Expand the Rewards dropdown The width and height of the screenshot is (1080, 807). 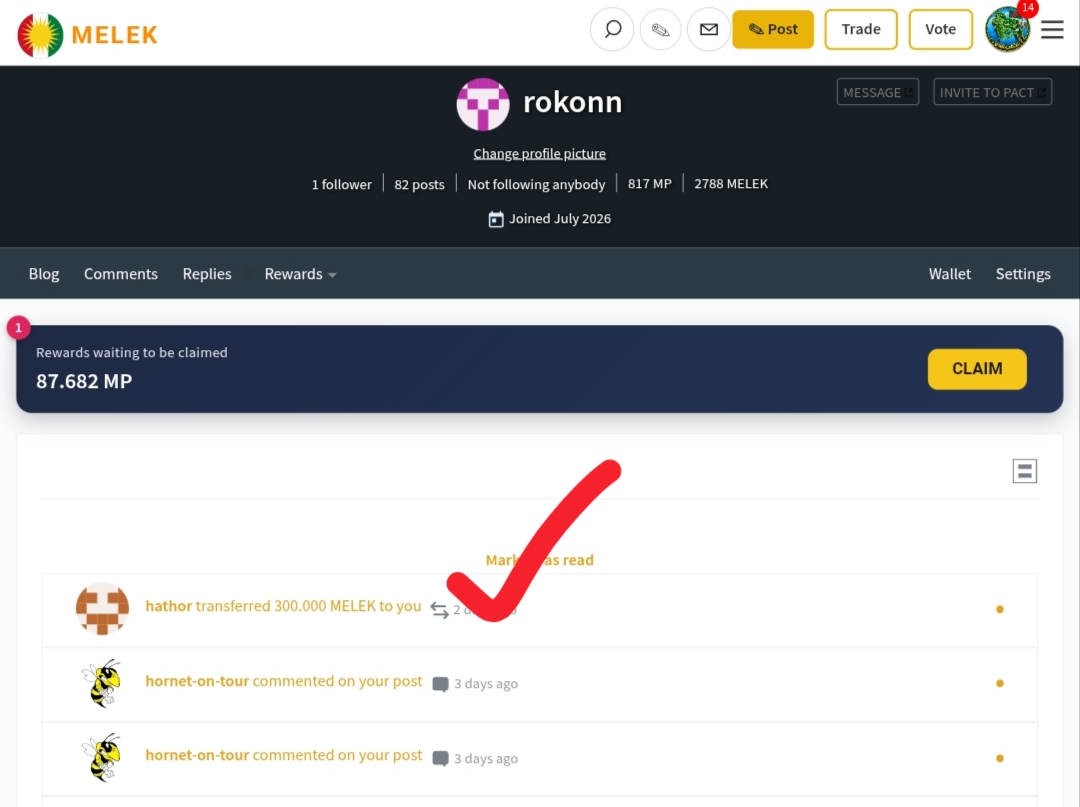(x=300, y=274)
